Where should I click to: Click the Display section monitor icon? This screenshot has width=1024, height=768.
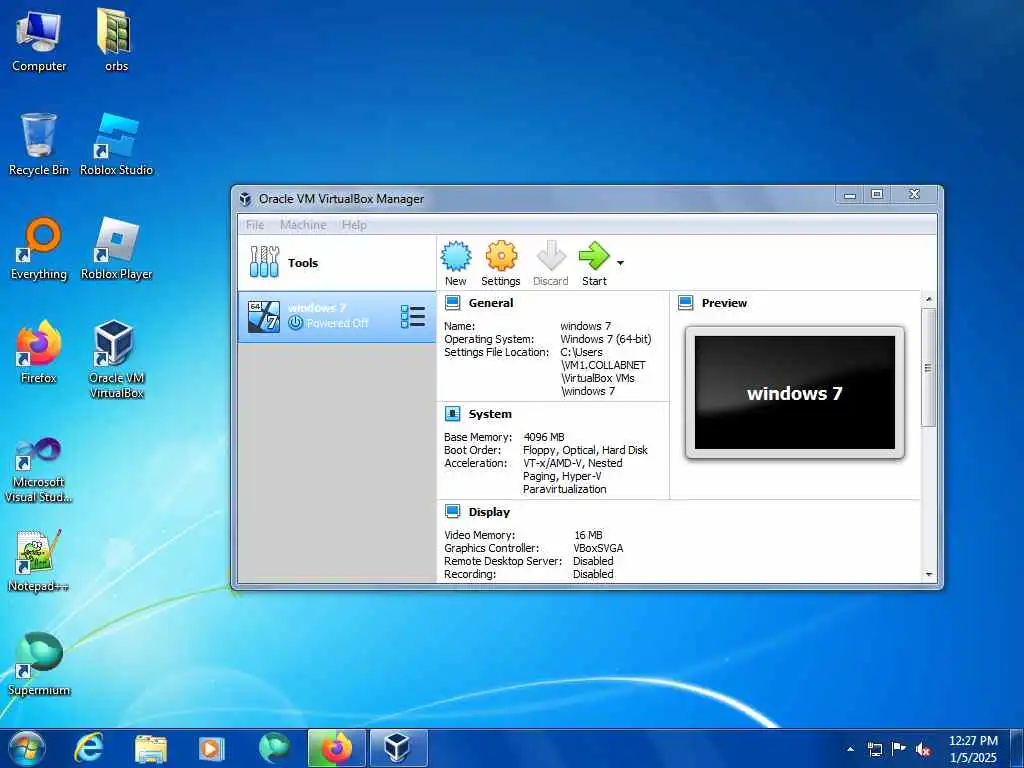click(x=453, y=511)
